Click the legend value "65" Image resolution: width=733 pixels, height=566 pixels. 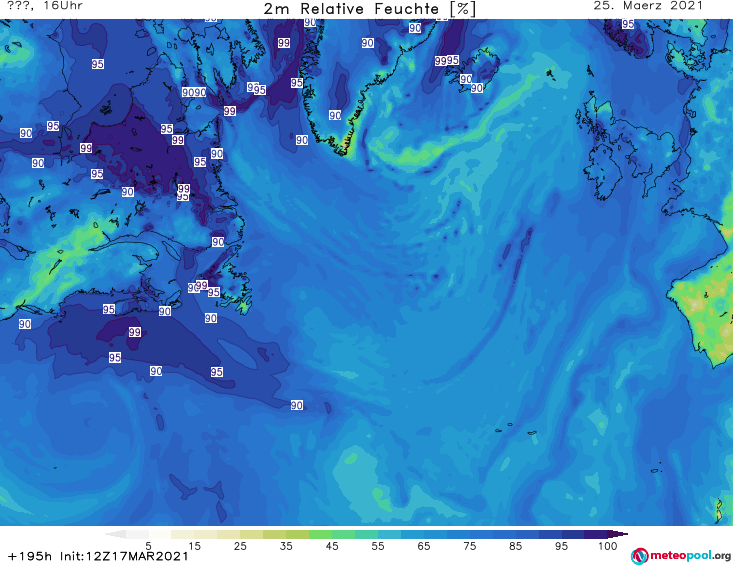pyautogui.click(x=424, y=546)
